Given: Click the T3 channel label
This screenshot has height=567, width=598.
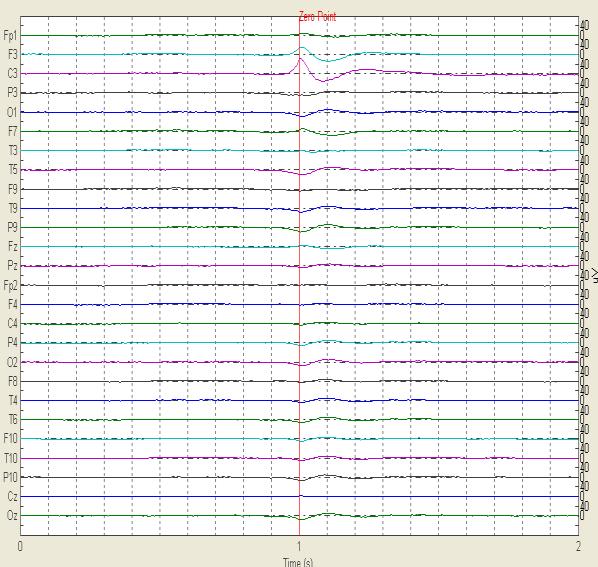Looking at the screenshot, I should tap(13, 151).
